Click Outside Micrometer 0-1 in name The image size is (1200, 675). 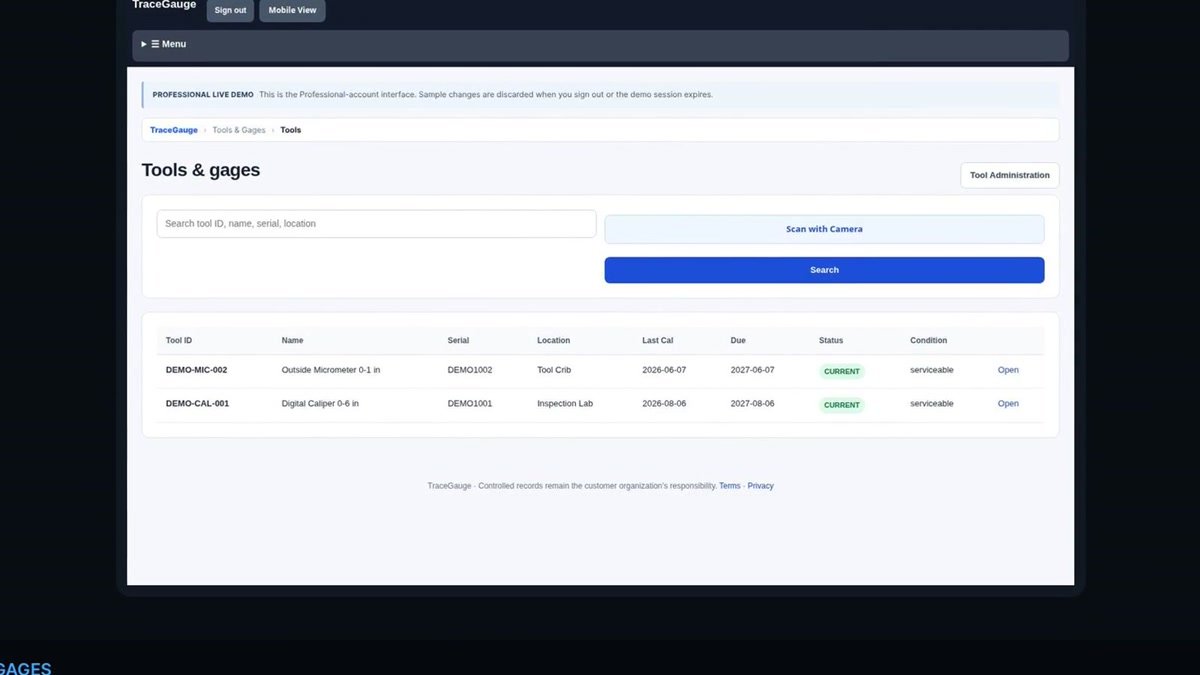coord(331,370)
